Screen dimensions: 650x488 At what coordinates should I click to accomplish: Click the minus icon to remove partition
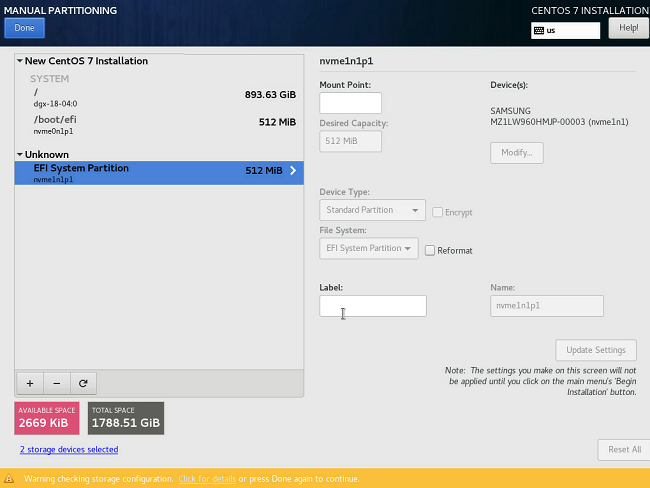[x=56, y=383]
